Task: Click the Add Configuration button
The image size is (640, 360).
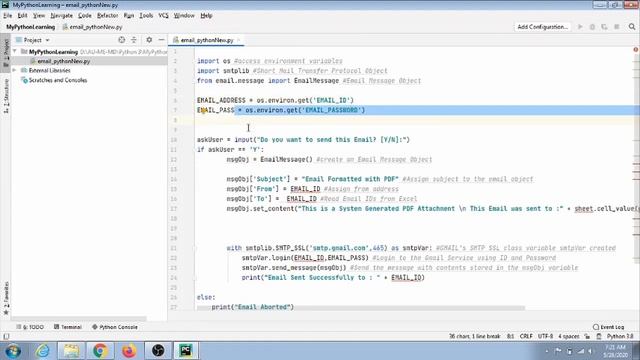Action: click(x=542, y=27)
